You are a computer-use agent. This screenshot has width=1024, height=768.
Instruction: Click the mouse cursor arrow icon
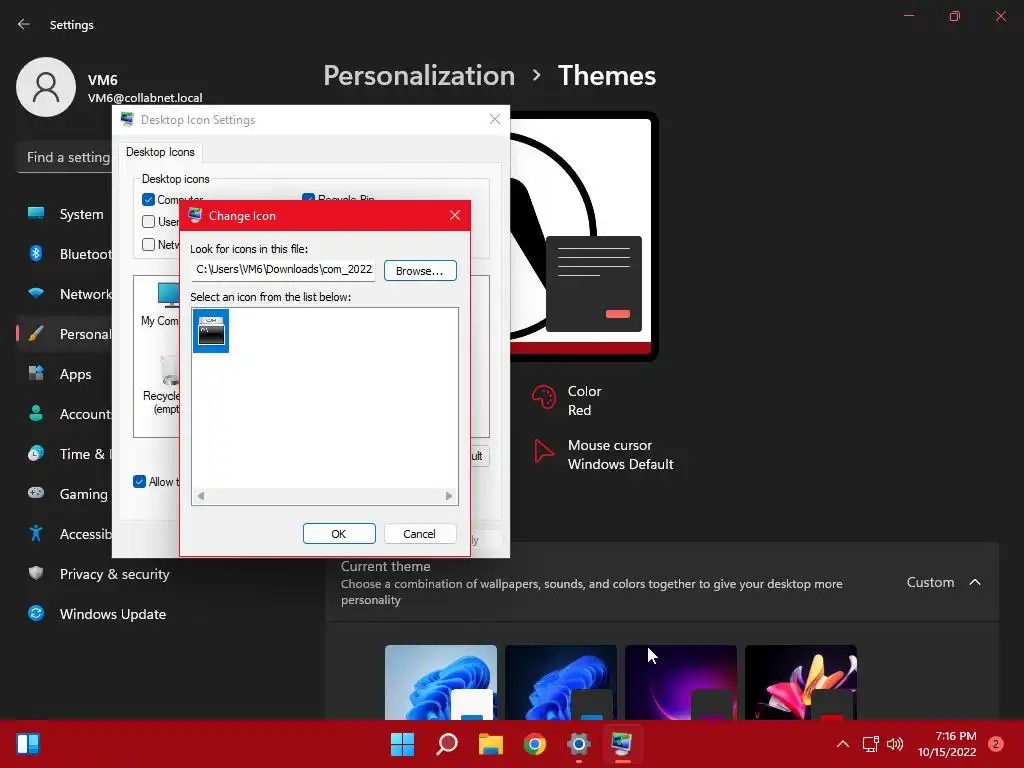(543, 451)
